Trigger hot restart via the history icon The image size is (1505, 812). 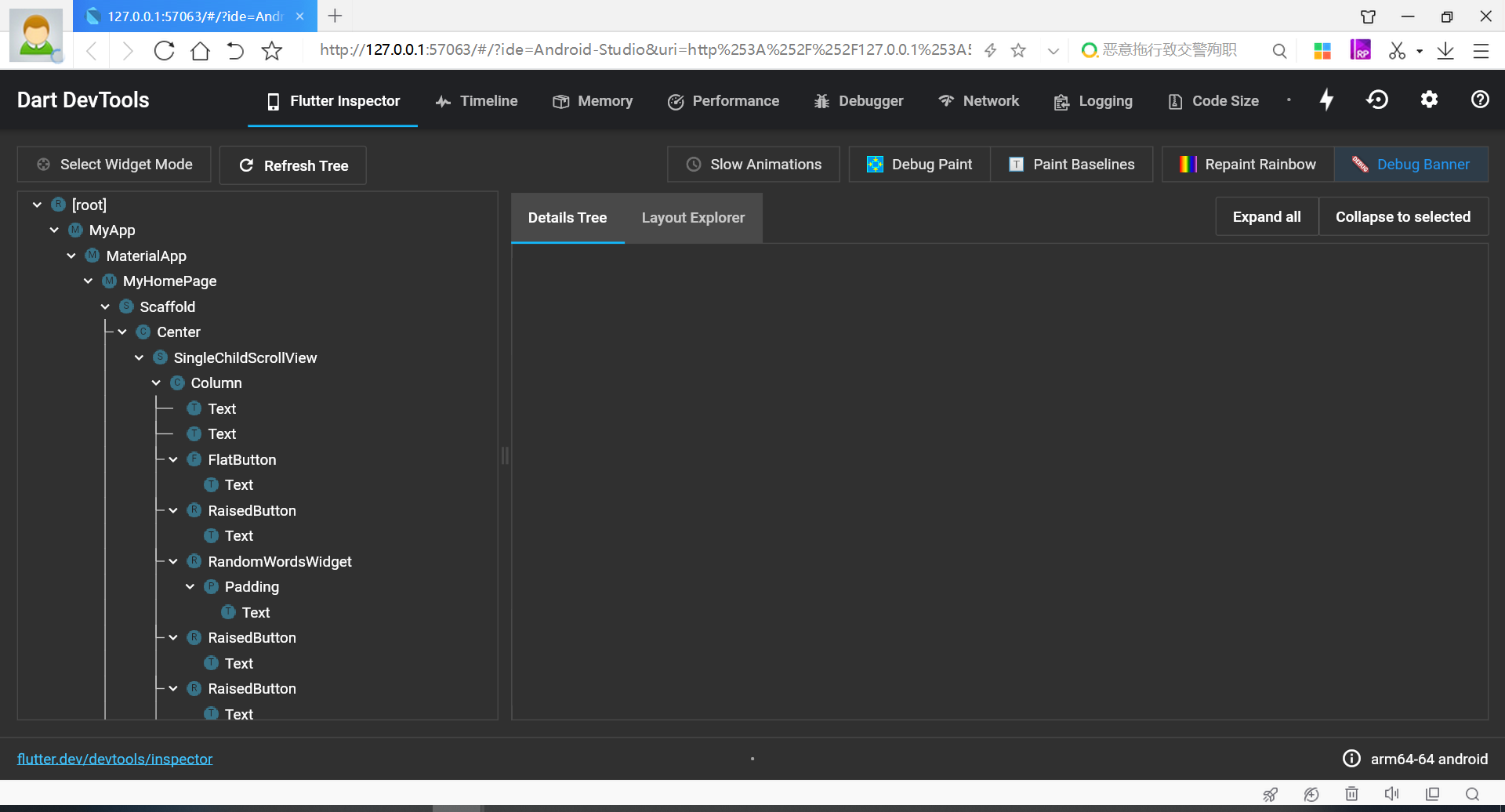1377,100
